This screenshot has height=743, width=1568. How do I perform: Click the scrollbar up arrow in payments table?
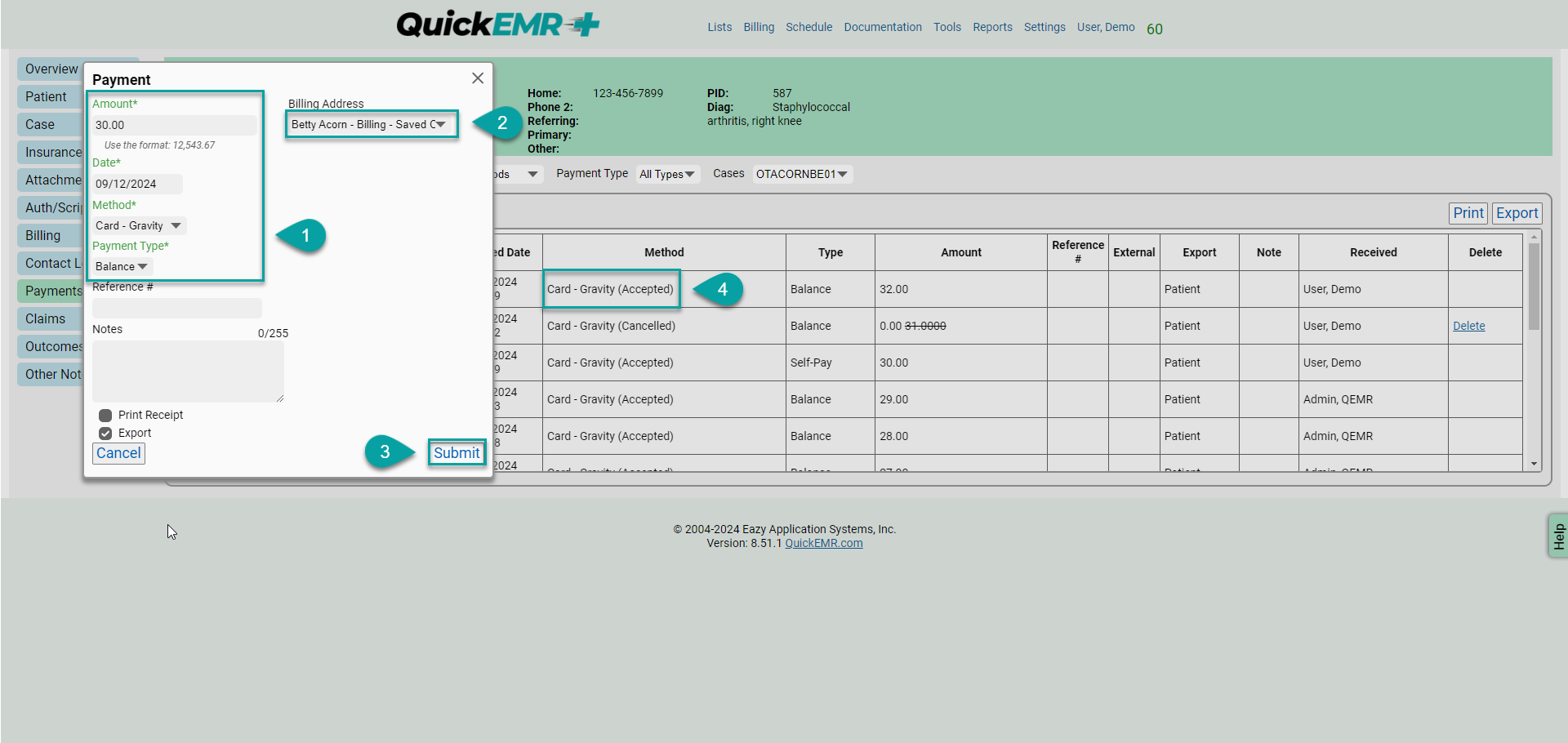tap(1534, 237)
